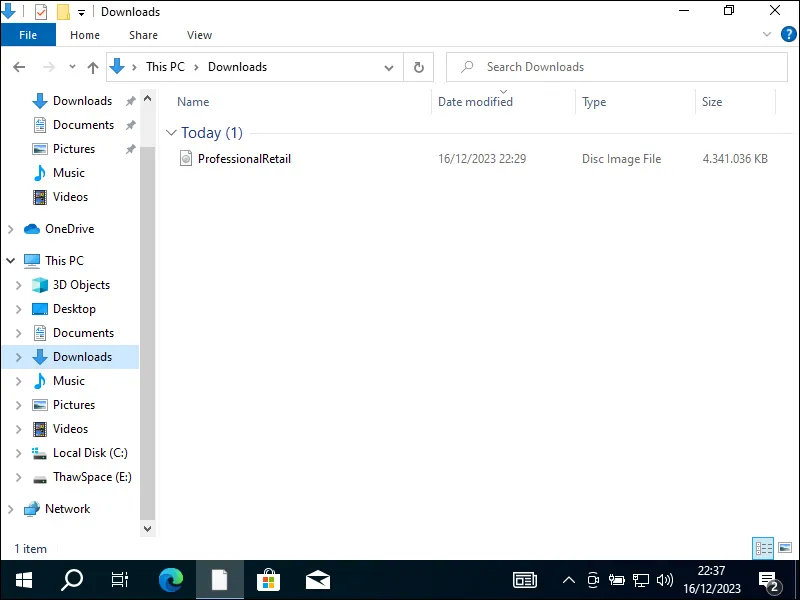Open the volume slider from the system tray

click(x=665, y=580)
